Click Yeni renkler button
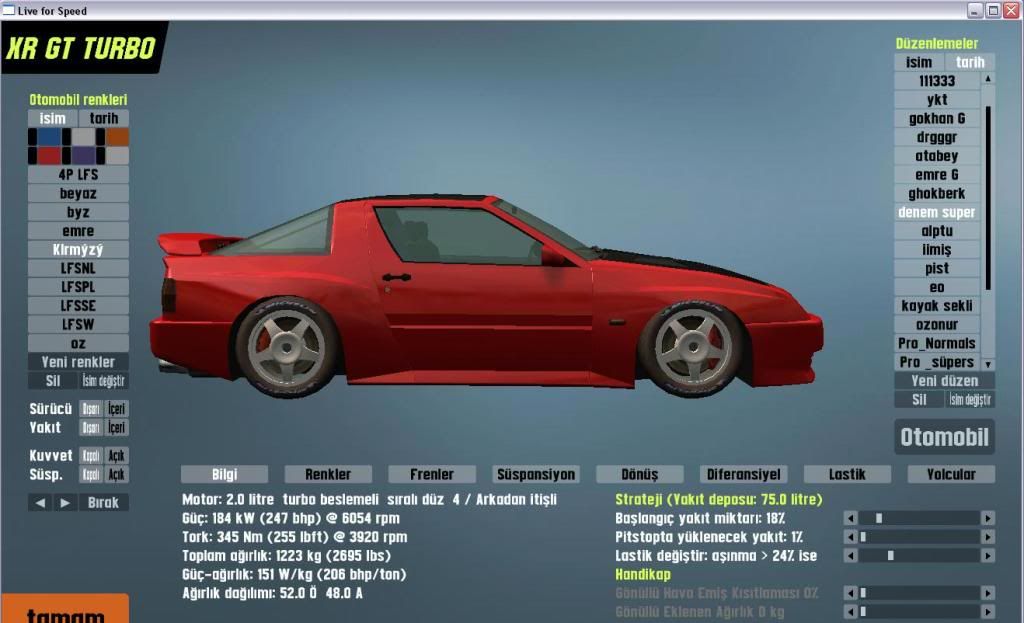1024x623 pixels. pos(78,362)
